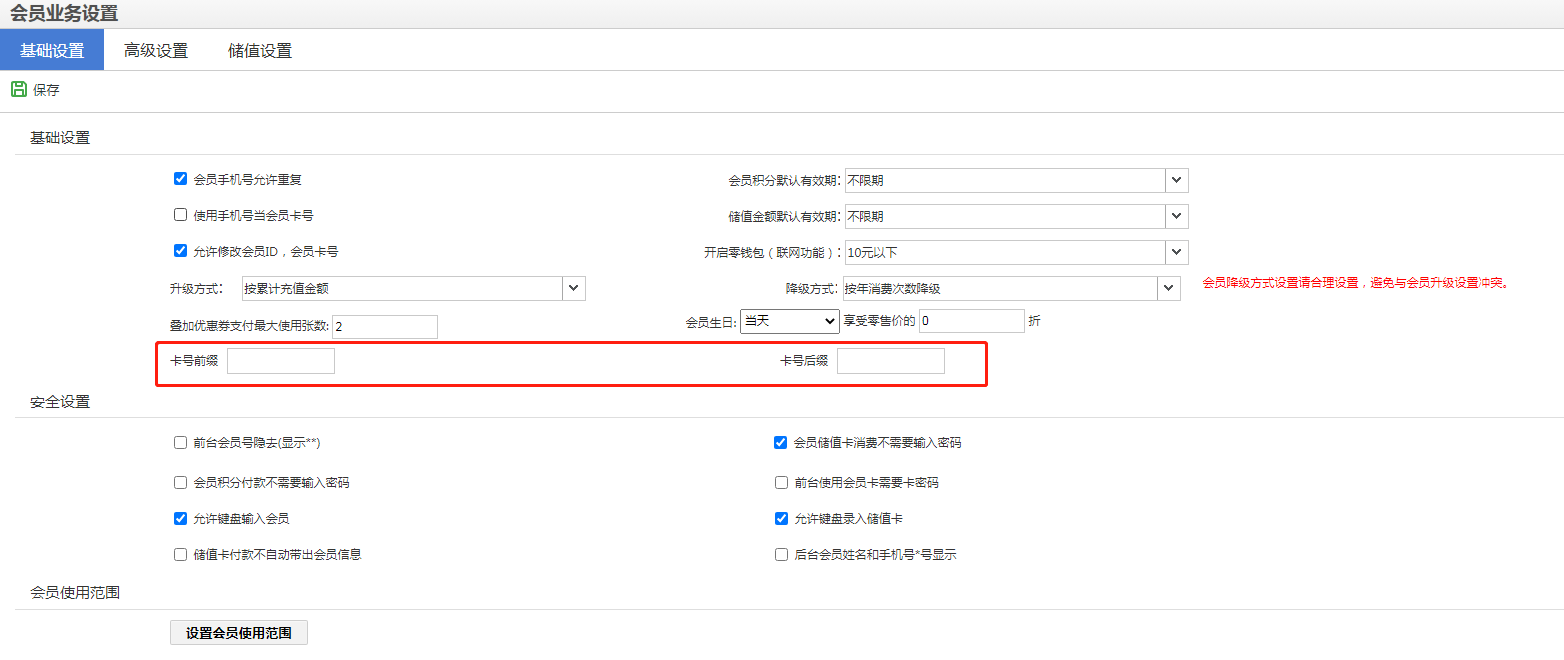Open the 降级方式 dropdown arrow
Screen dimensions: 1564x660
click(x=1170, y=288)
